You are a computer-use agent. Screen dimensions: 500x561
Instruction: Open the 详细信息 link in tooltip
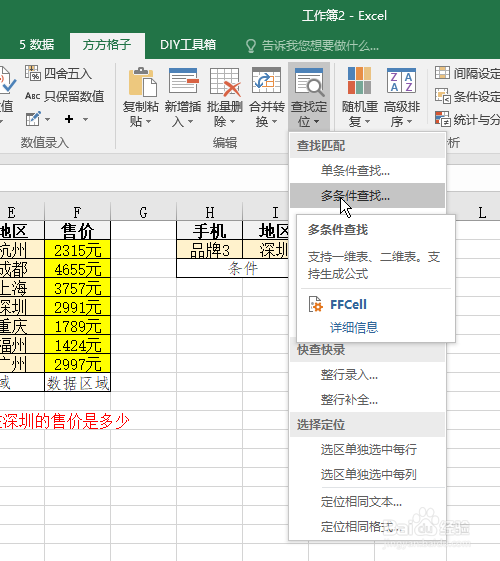coord(354,327)
